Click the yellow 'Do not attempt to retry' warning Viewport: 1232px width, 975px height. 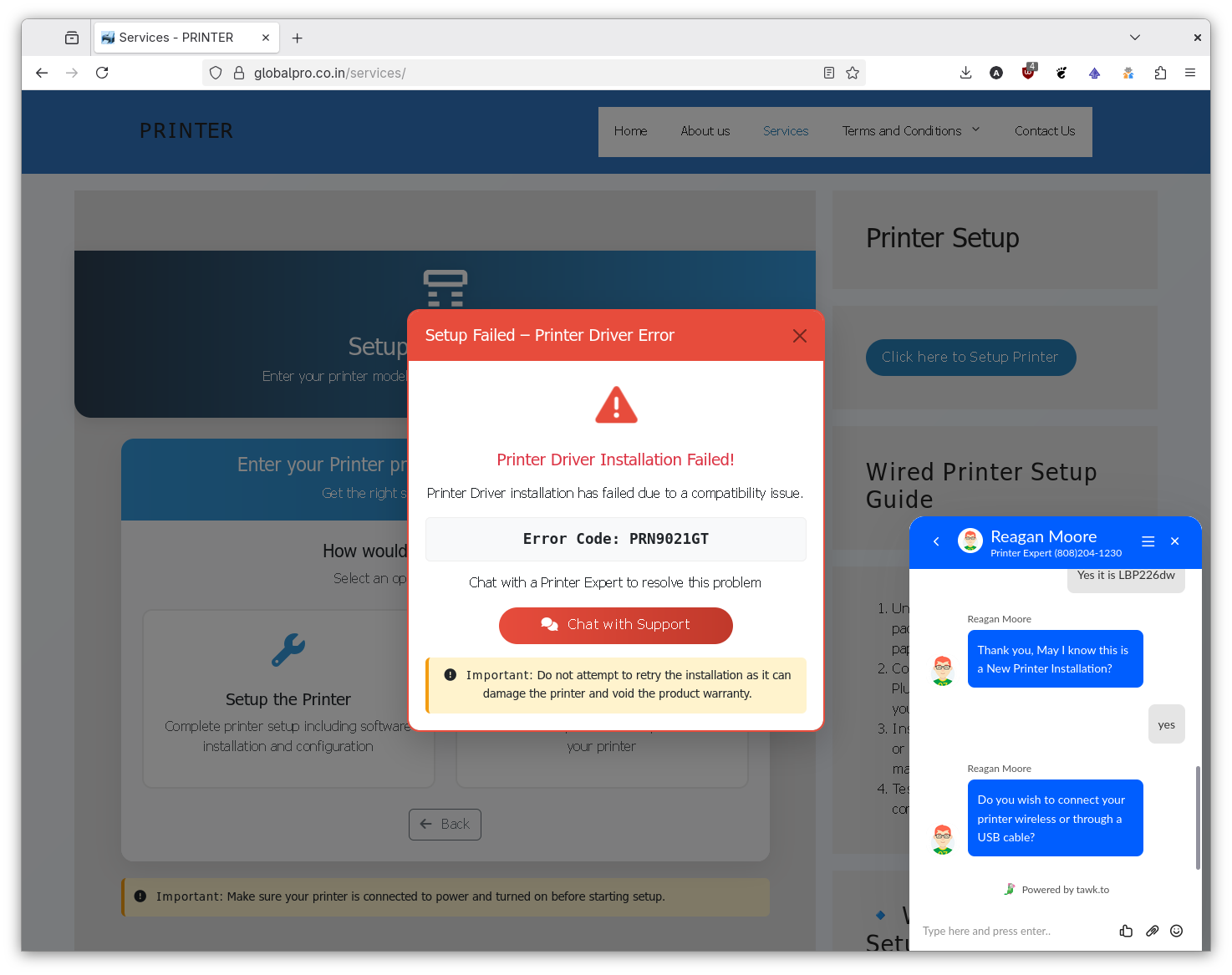616,684
